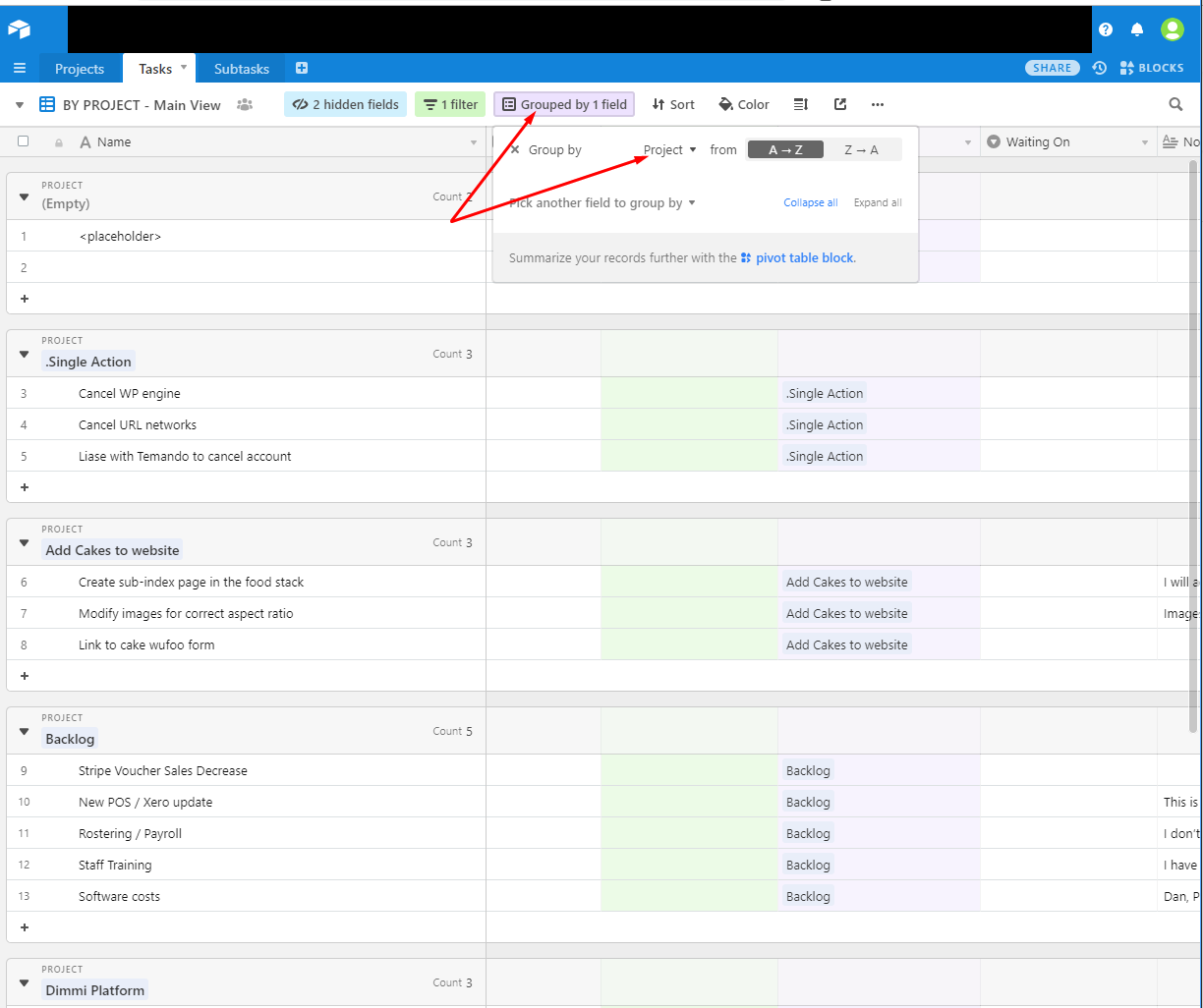Switch to the Projects tab
This screenshot has width=1203, height=1008.
pos(80,69)
